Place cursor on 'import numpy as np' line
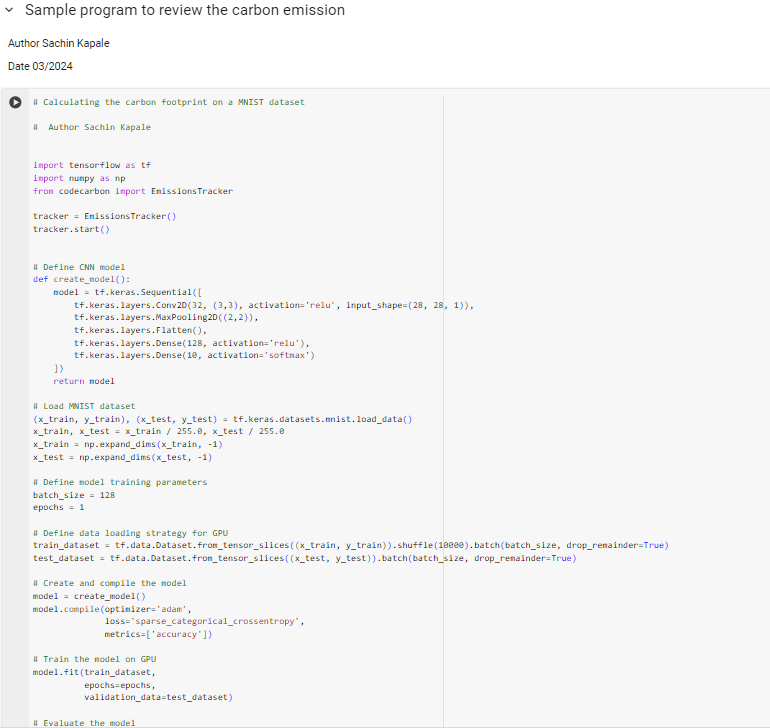 pyautogui.click(x=79, y=178)
